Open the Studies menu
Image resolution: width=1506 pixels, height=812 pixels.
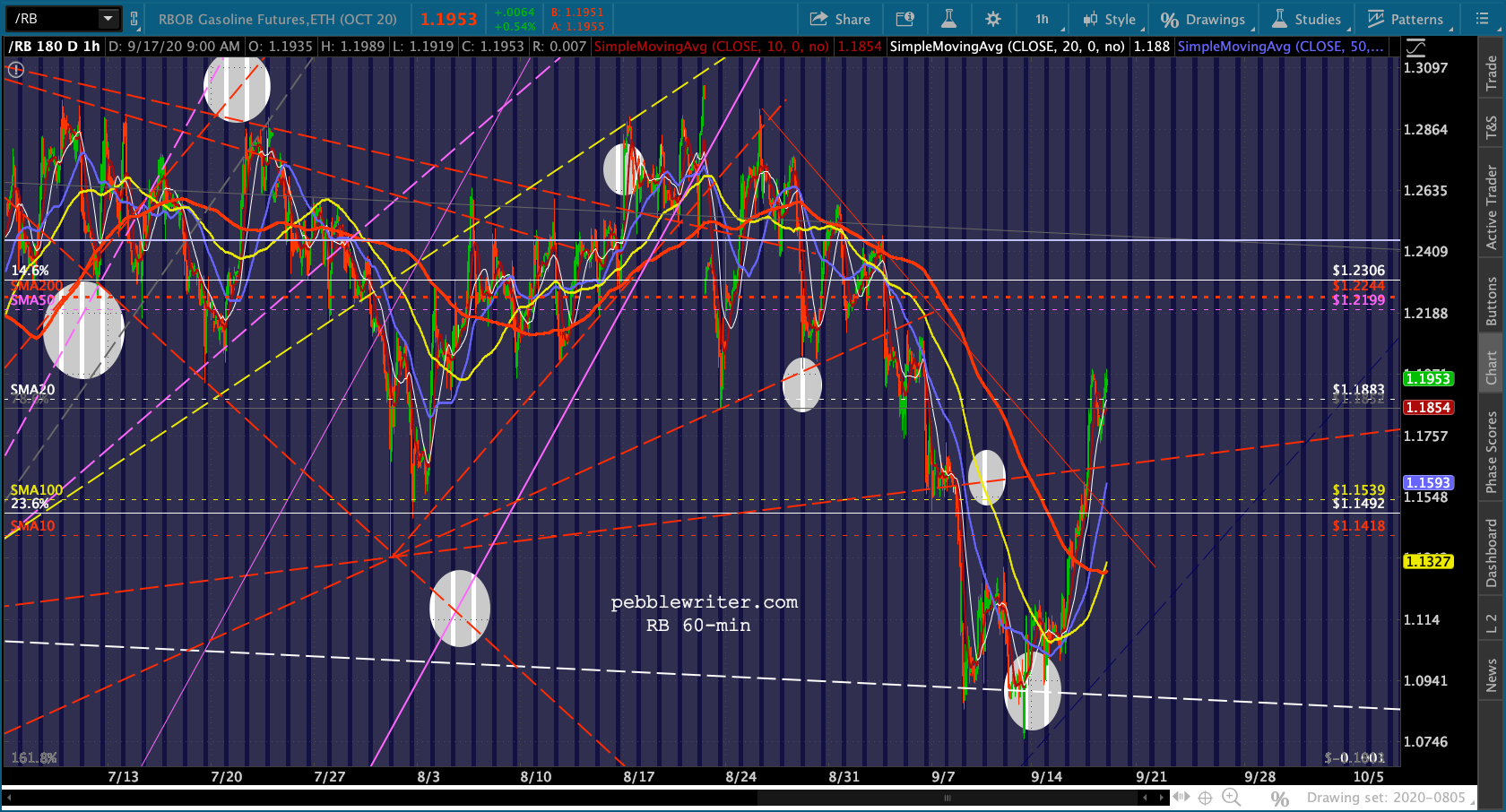tap(1307, 19)
